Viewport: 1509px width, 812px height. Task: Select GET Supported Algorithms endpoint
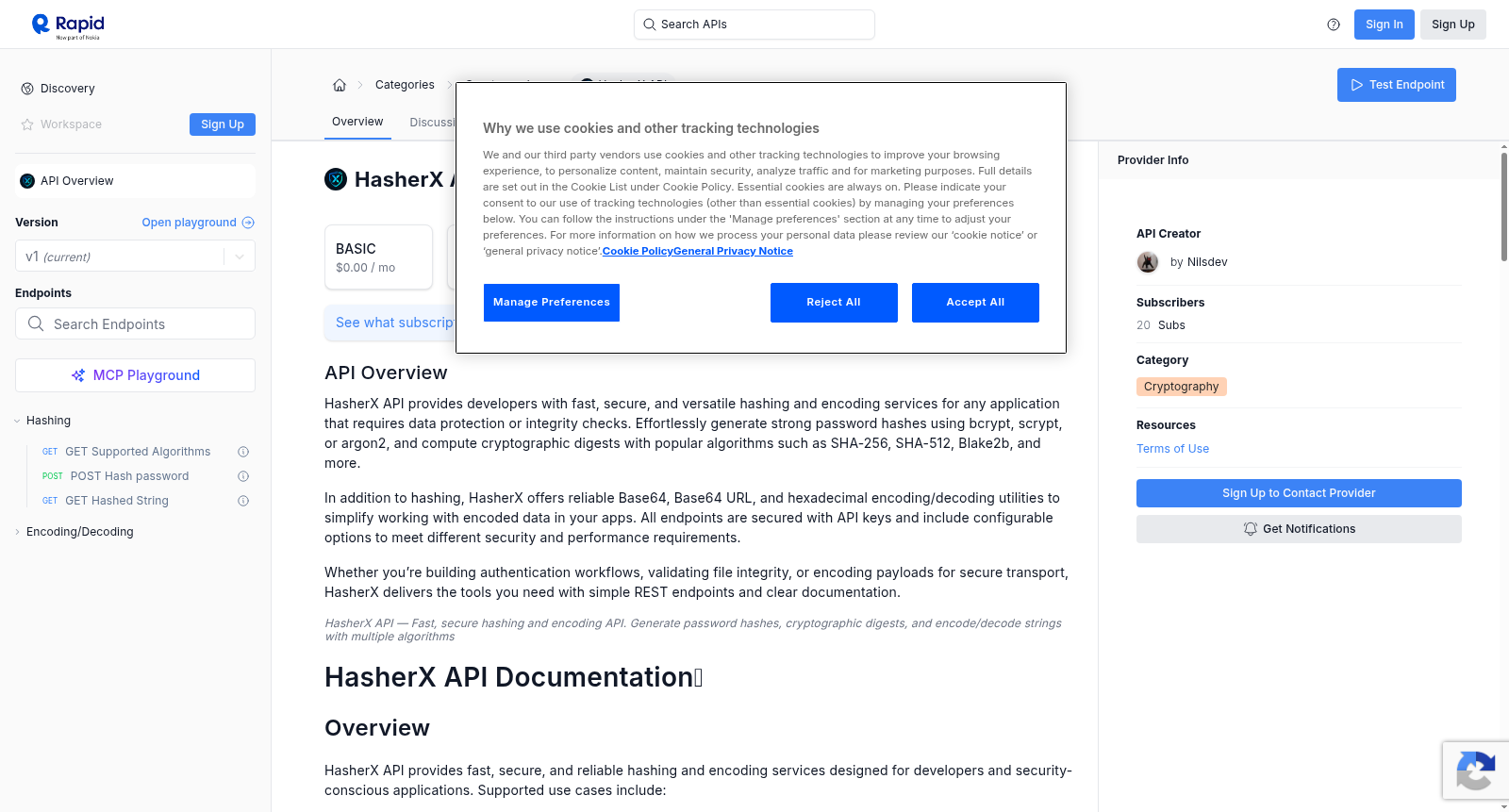(x=138, y=452)
